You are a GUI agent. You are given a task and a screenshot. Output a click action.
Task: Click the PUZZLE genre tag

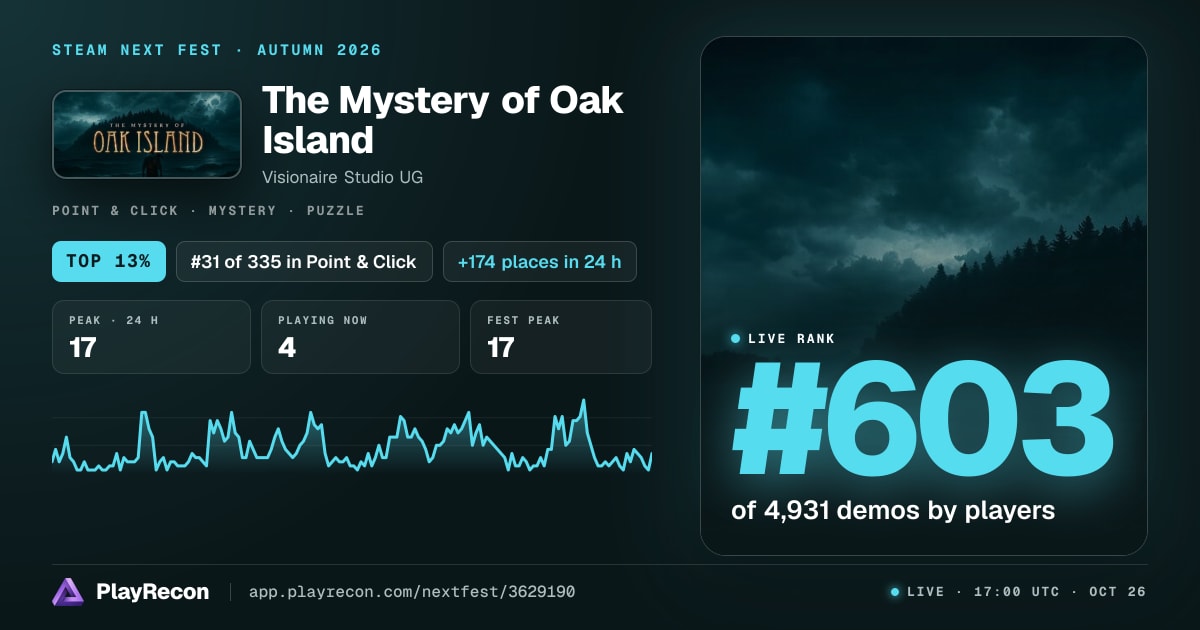tap(335, 211)
